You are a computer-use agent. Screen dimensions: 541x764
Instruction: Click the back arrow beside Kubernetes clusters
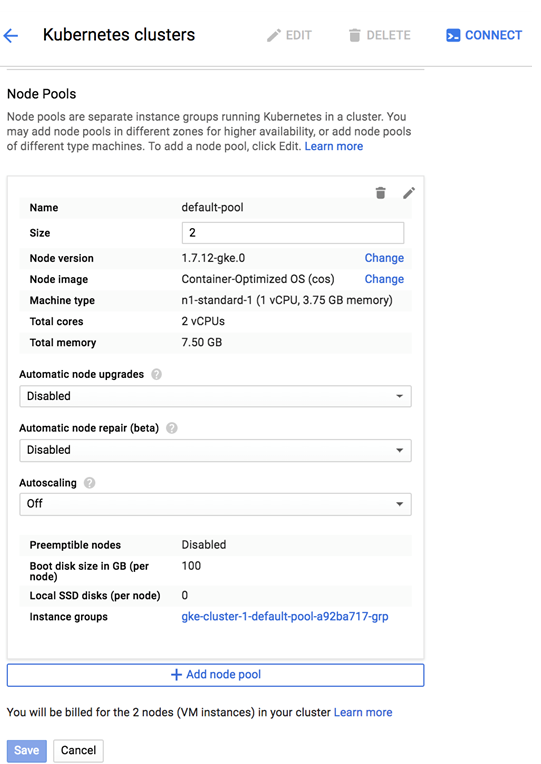pos(10,36)
